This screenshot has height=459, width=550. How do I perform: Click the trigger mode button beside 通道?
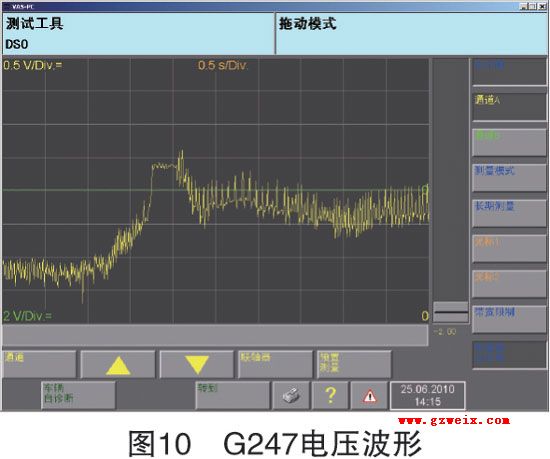[275, 364]
